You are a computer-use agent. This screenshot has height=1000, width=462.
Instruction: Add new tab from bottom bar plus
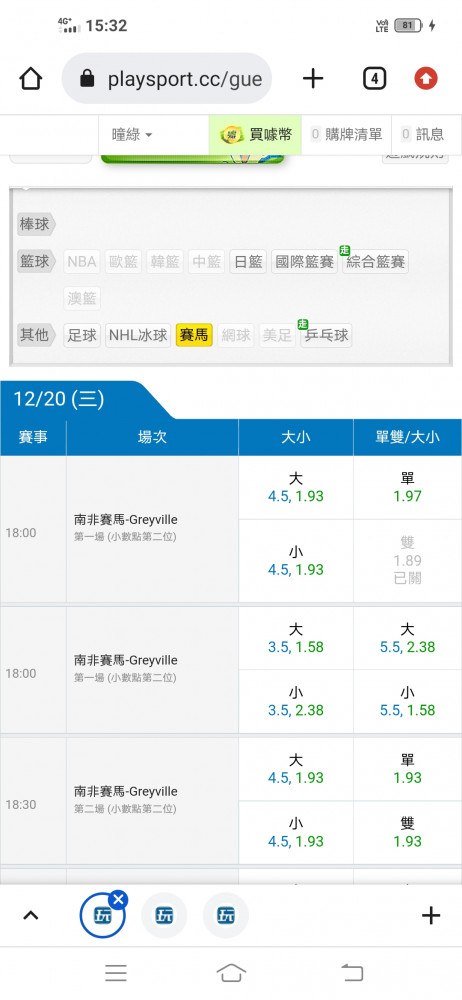point(431,916)
